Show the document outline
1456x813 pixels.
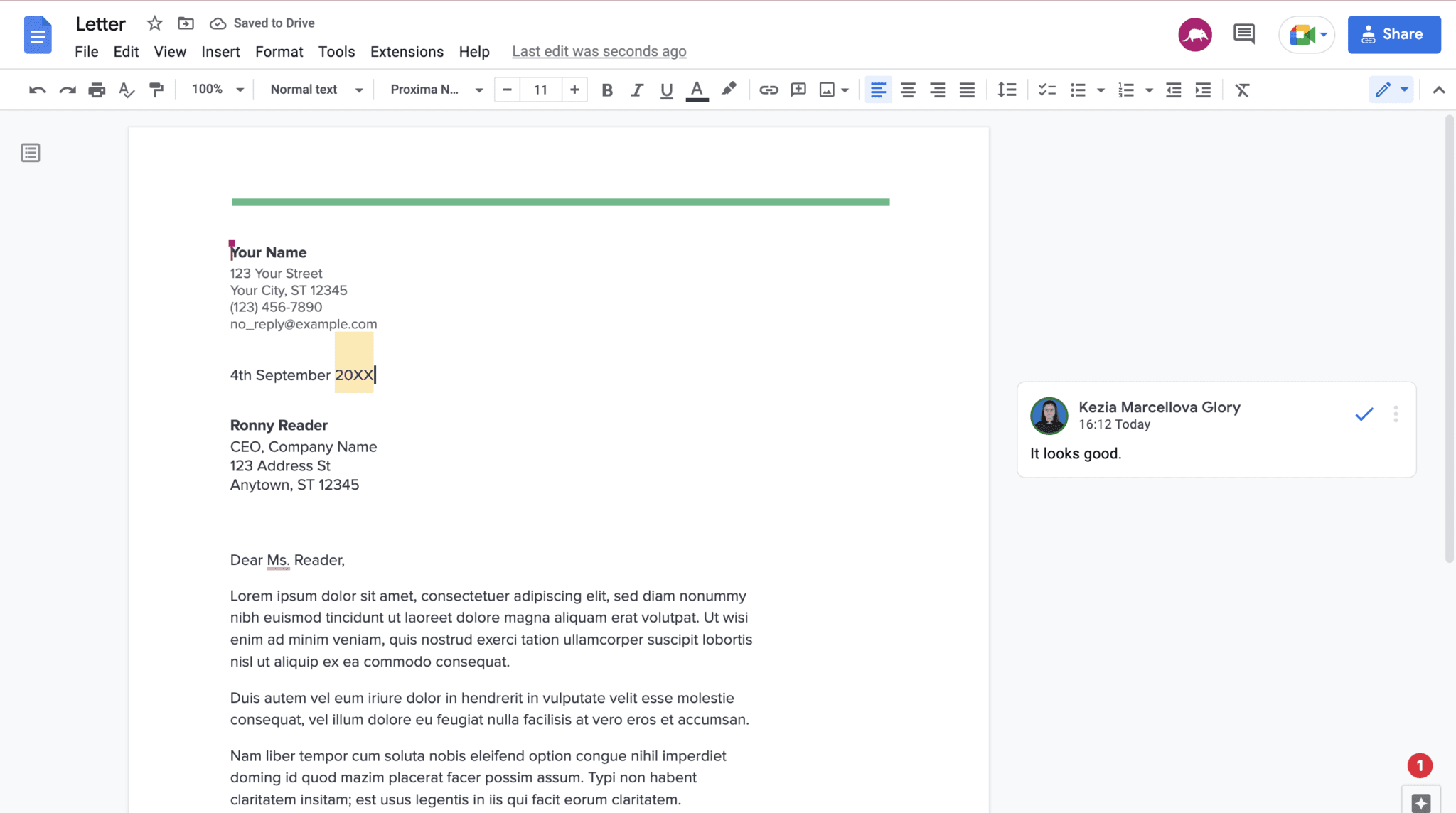coord(30,152)
